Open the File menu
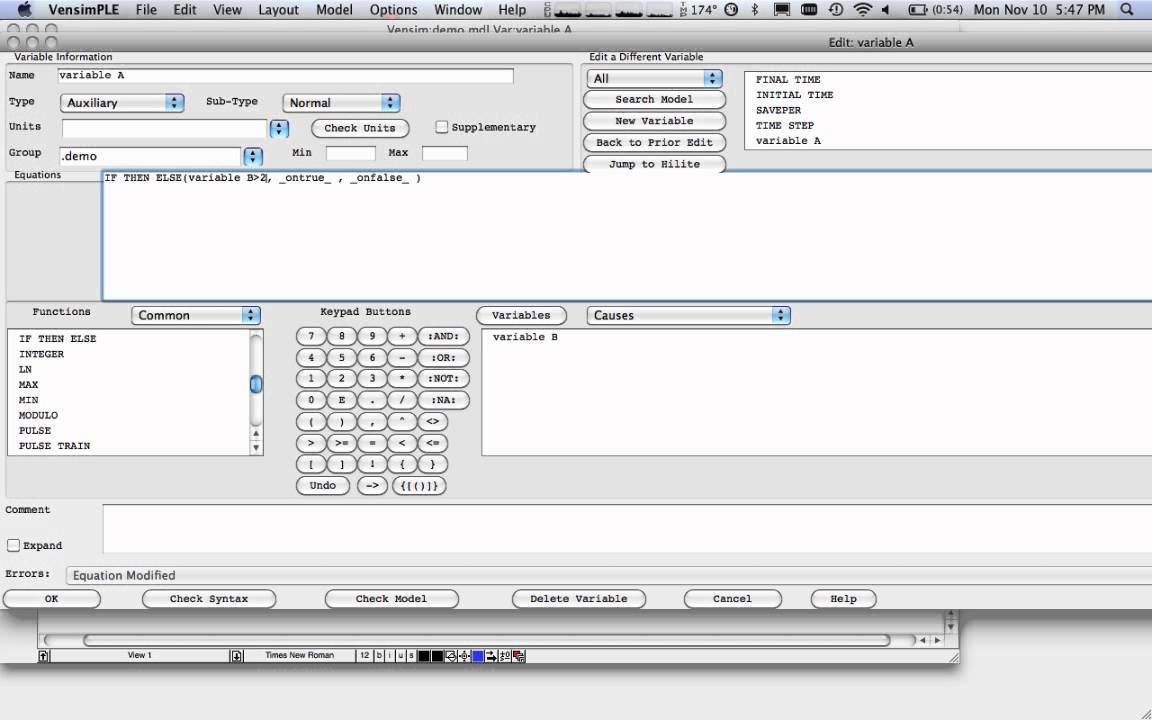 [146, 10]
